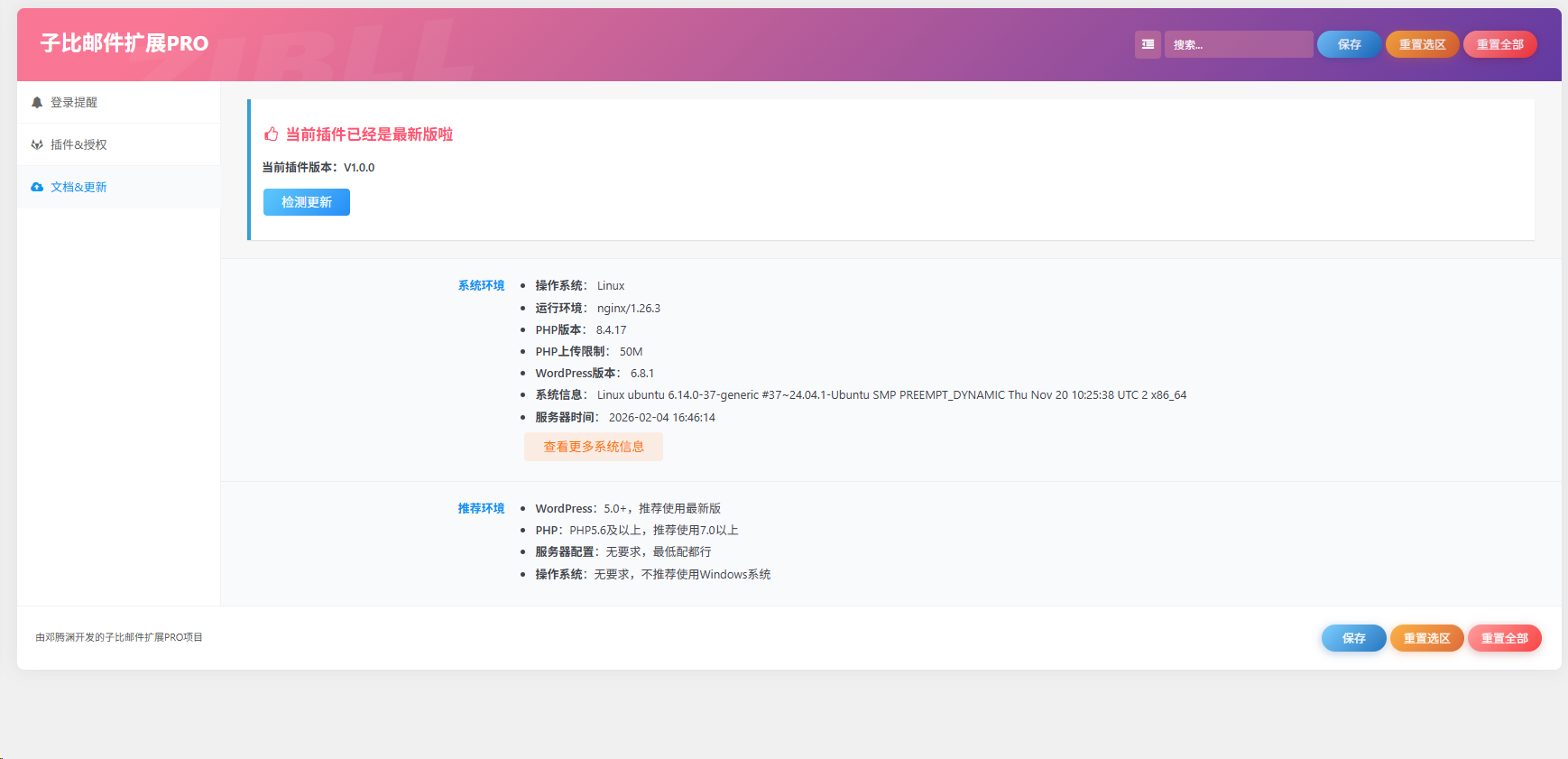Focus the 搜索 search field in header
The image size is (1568, 759).
[x=1238, y=44]
